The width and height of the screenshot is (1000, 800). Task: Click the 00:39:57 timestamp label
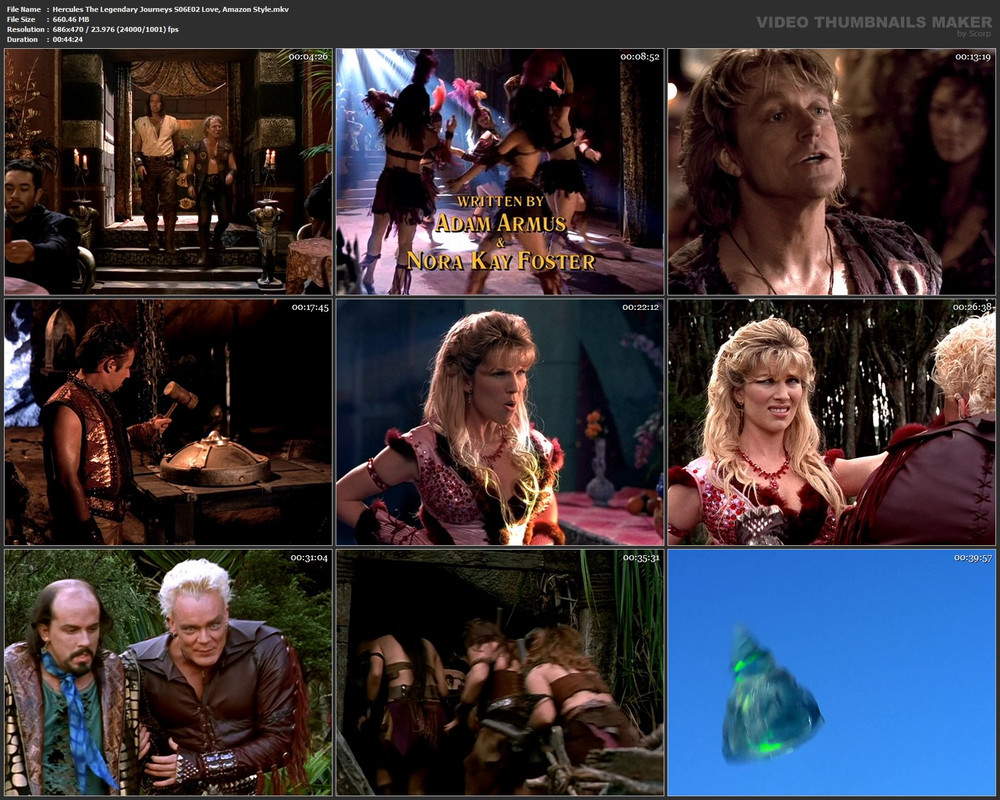973,558
